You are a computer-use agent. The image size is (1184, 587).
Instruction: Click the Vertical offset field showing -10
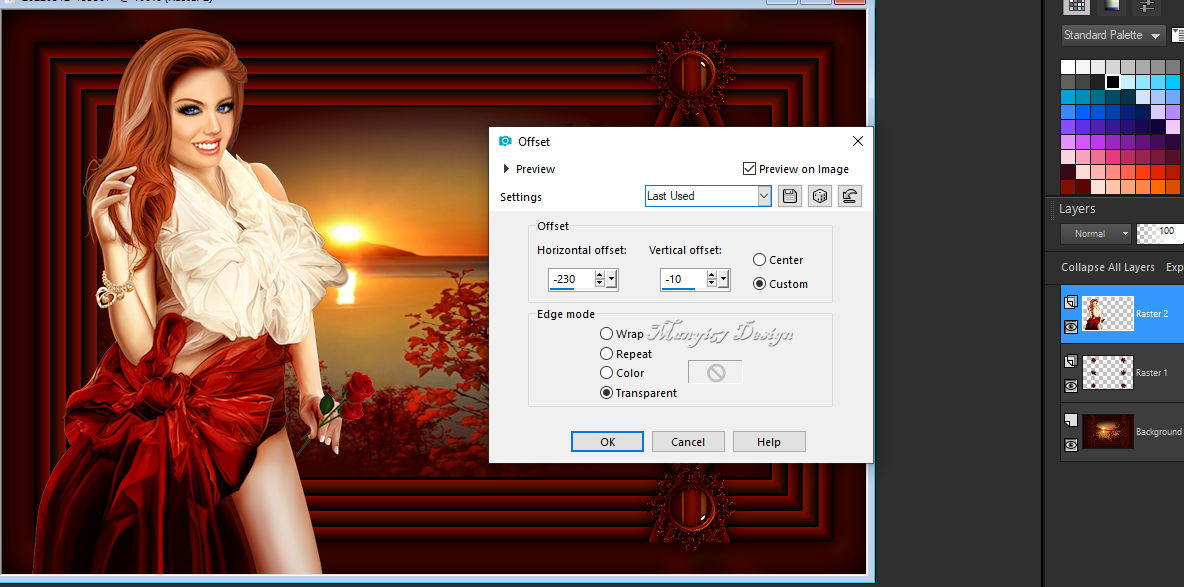[683, 280]
